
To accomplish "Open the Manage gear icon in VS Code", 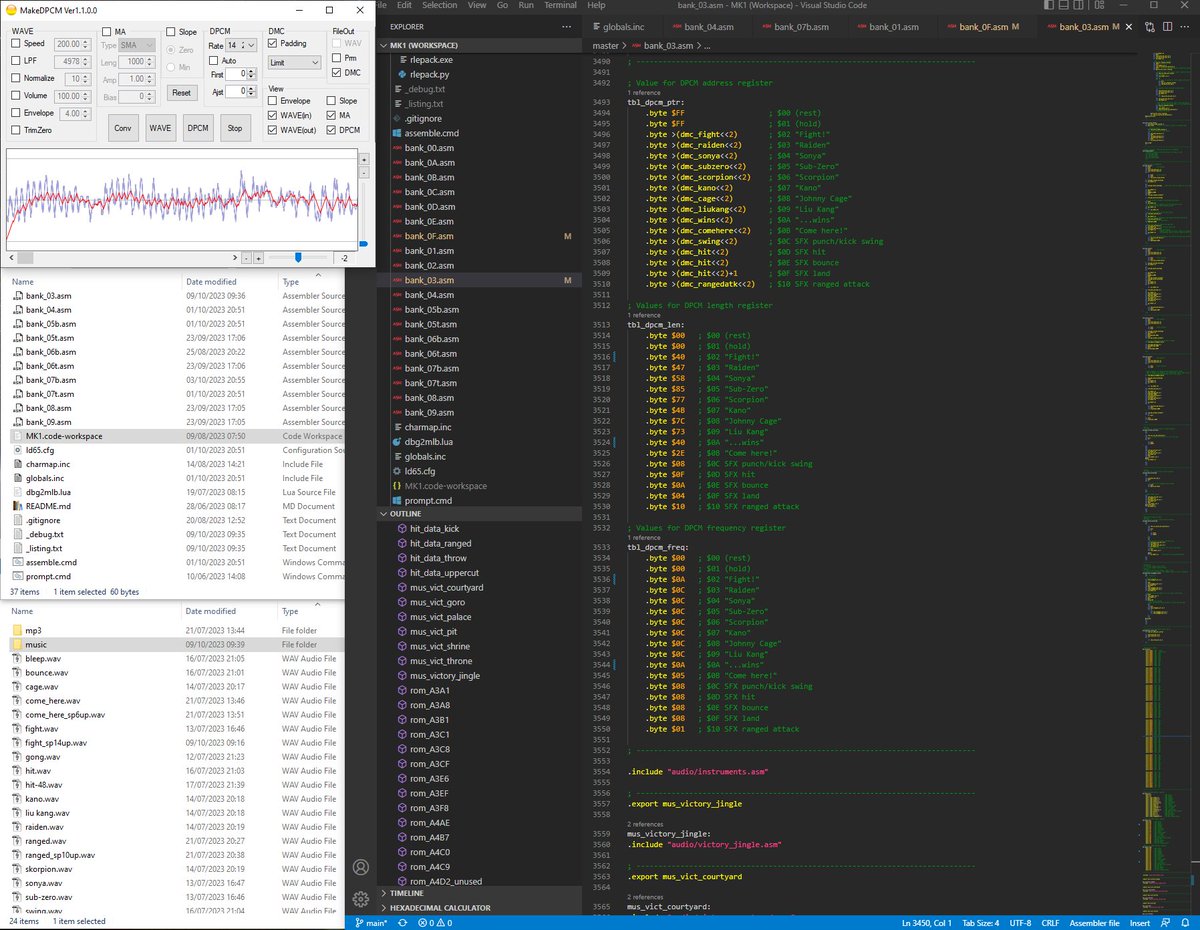I will click(x=360, y=899).
